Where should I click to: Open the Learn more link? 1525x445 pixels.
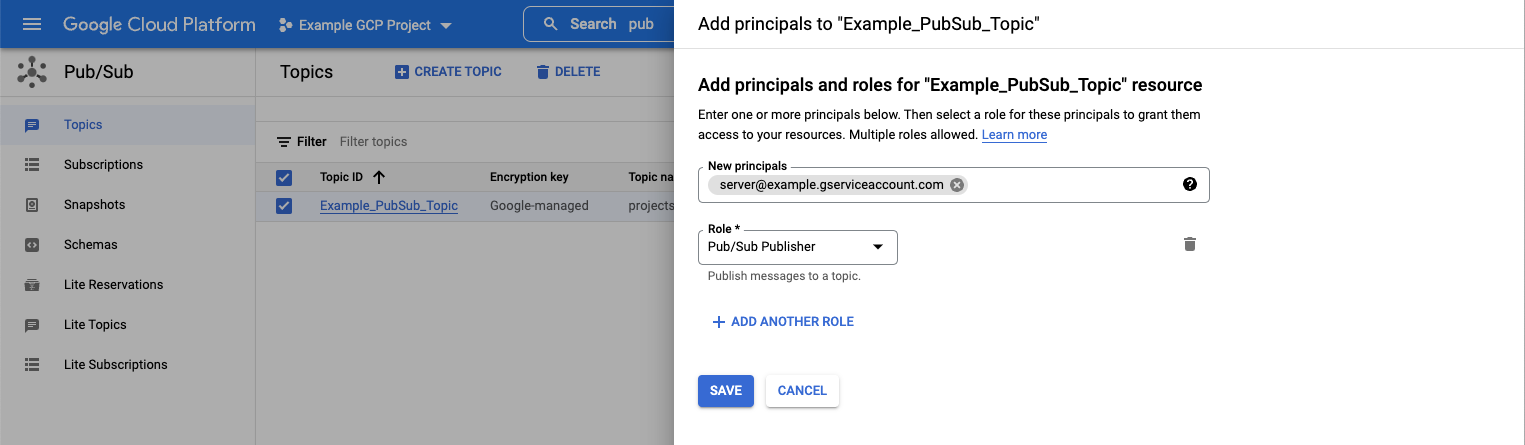pos(1014,135)
